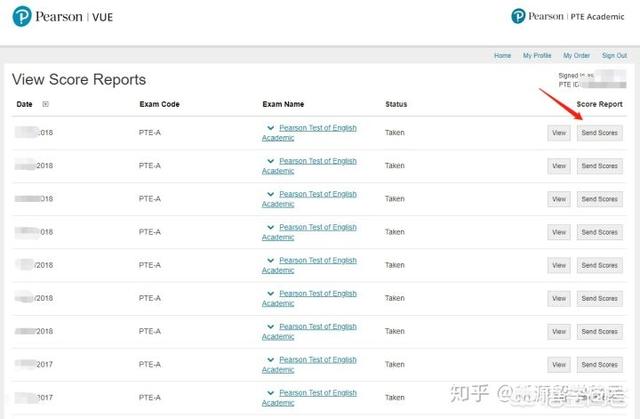640x419 pixels.
Task: Click Taken status in the fifth exam row
Action: (395, 265)
